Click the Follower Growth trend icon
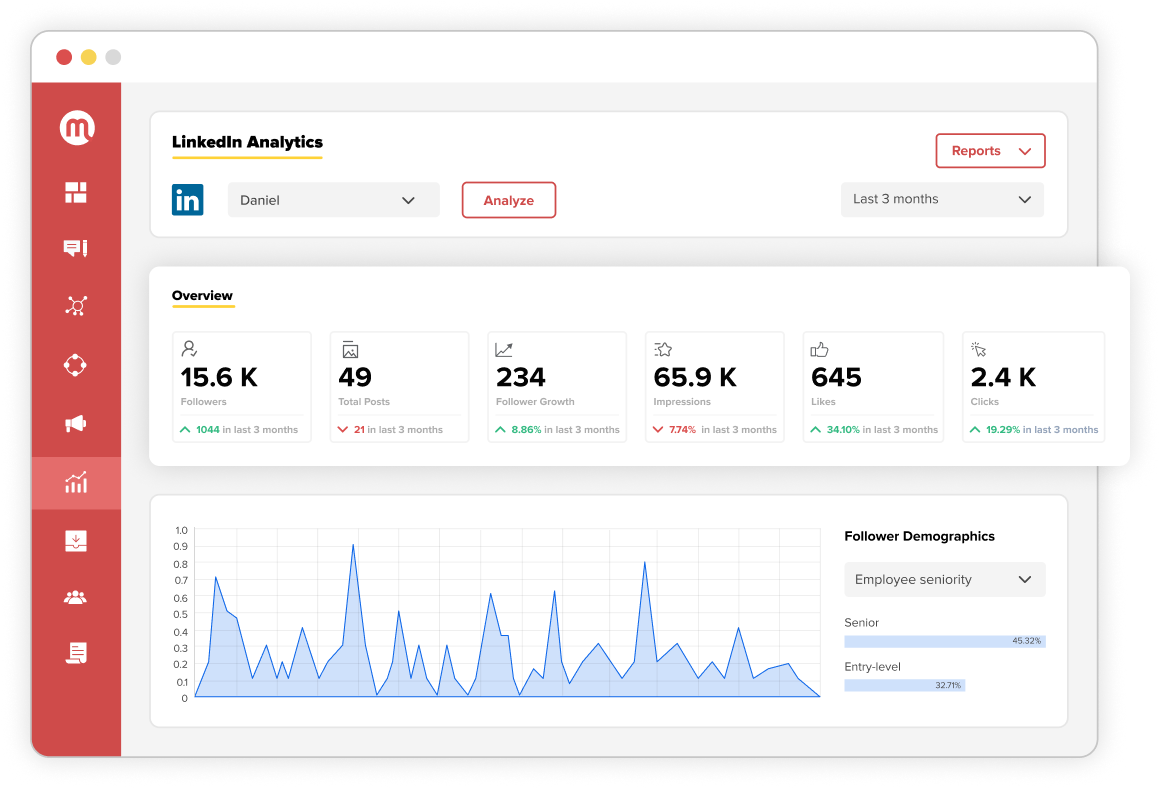The image size is (1160, 788). pyautogui.click(x=504, y=349)
